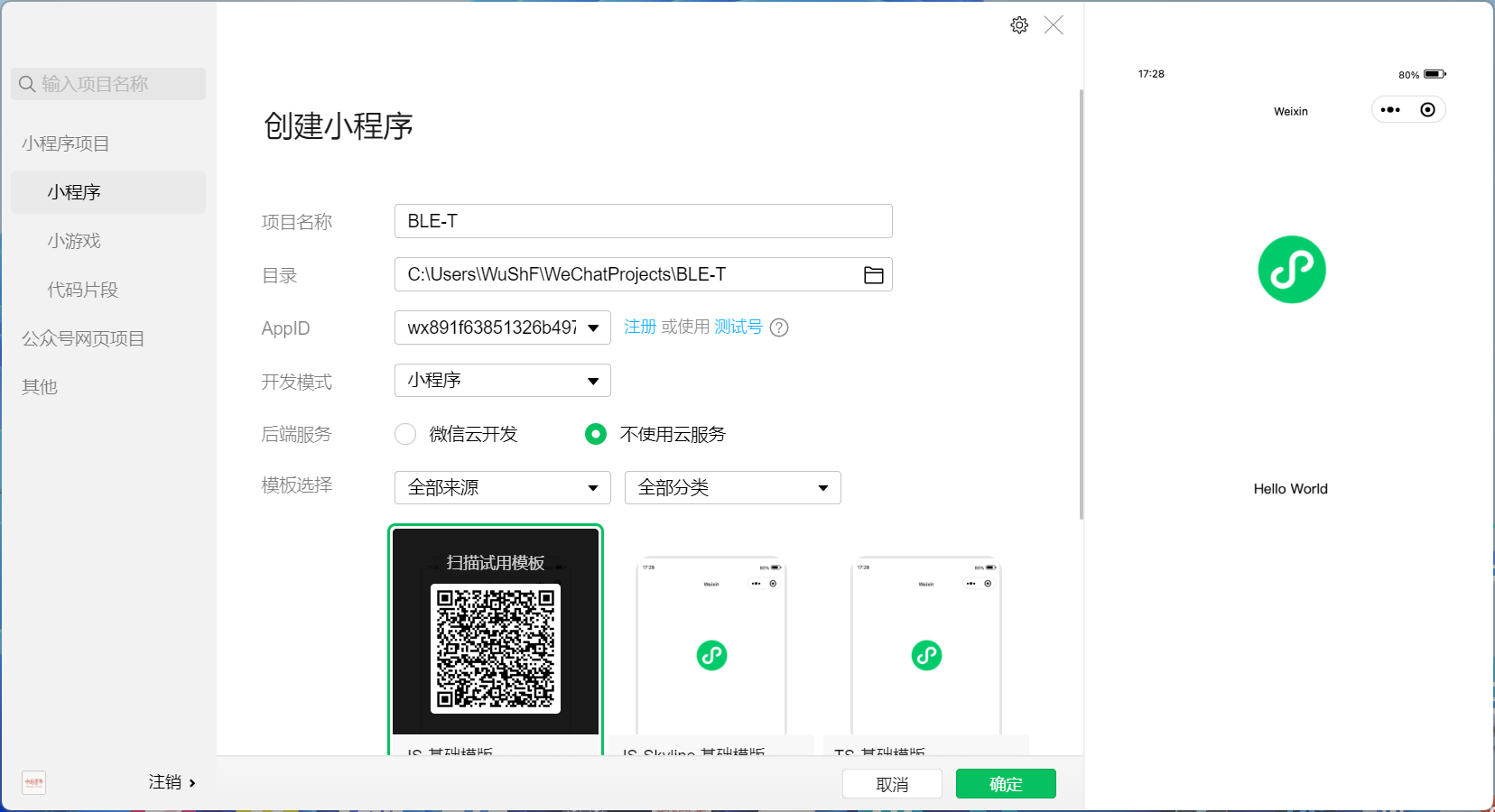This screenshot has height=812, width=1495.
Task: Open the AppID help question mark
Action: pyautogui.click(x=779, y=328)
